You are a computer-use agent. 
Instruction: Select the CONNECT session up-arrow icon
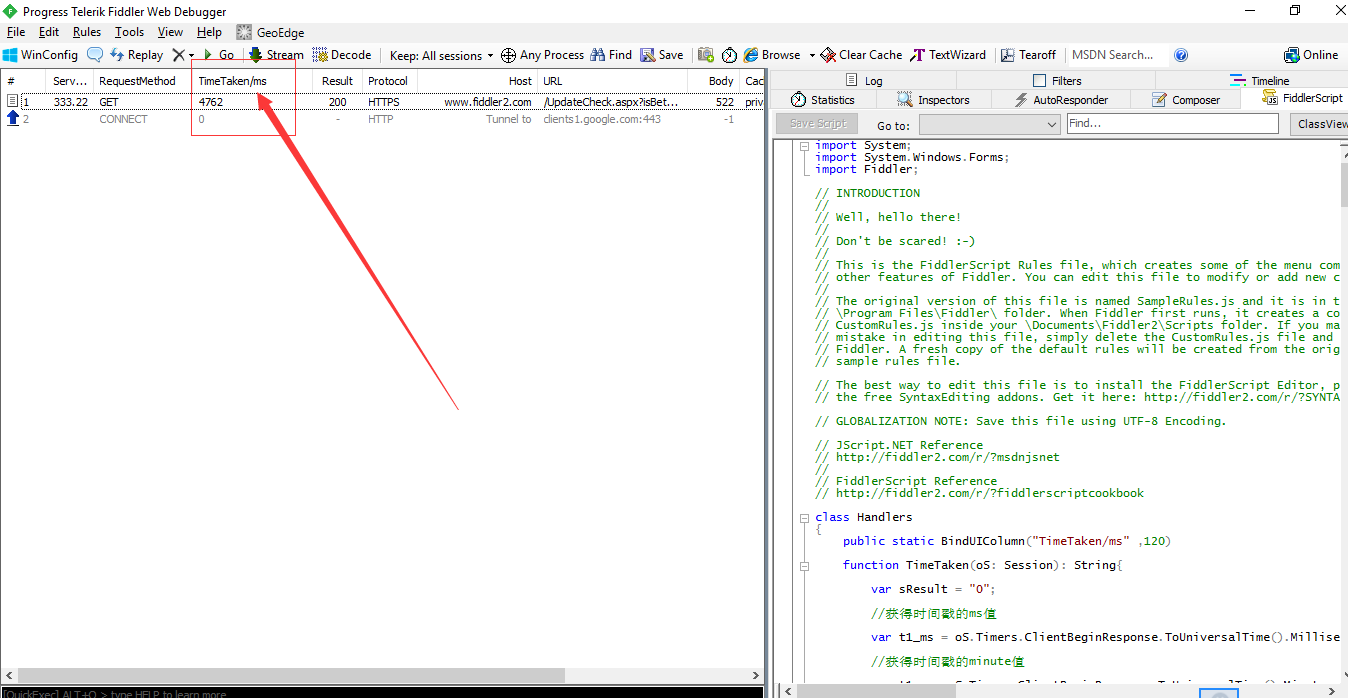click(x=13, y=118)
